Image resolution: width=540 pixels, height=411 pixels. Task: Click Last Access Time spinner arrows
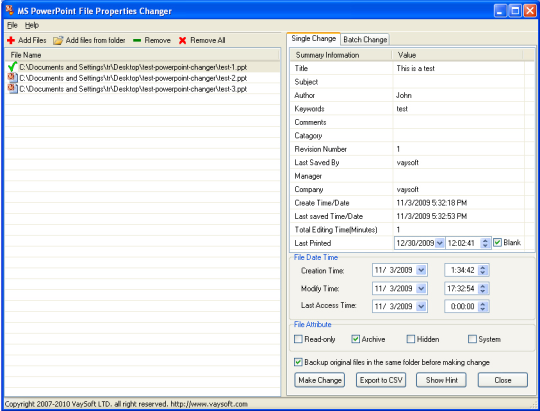483,306
